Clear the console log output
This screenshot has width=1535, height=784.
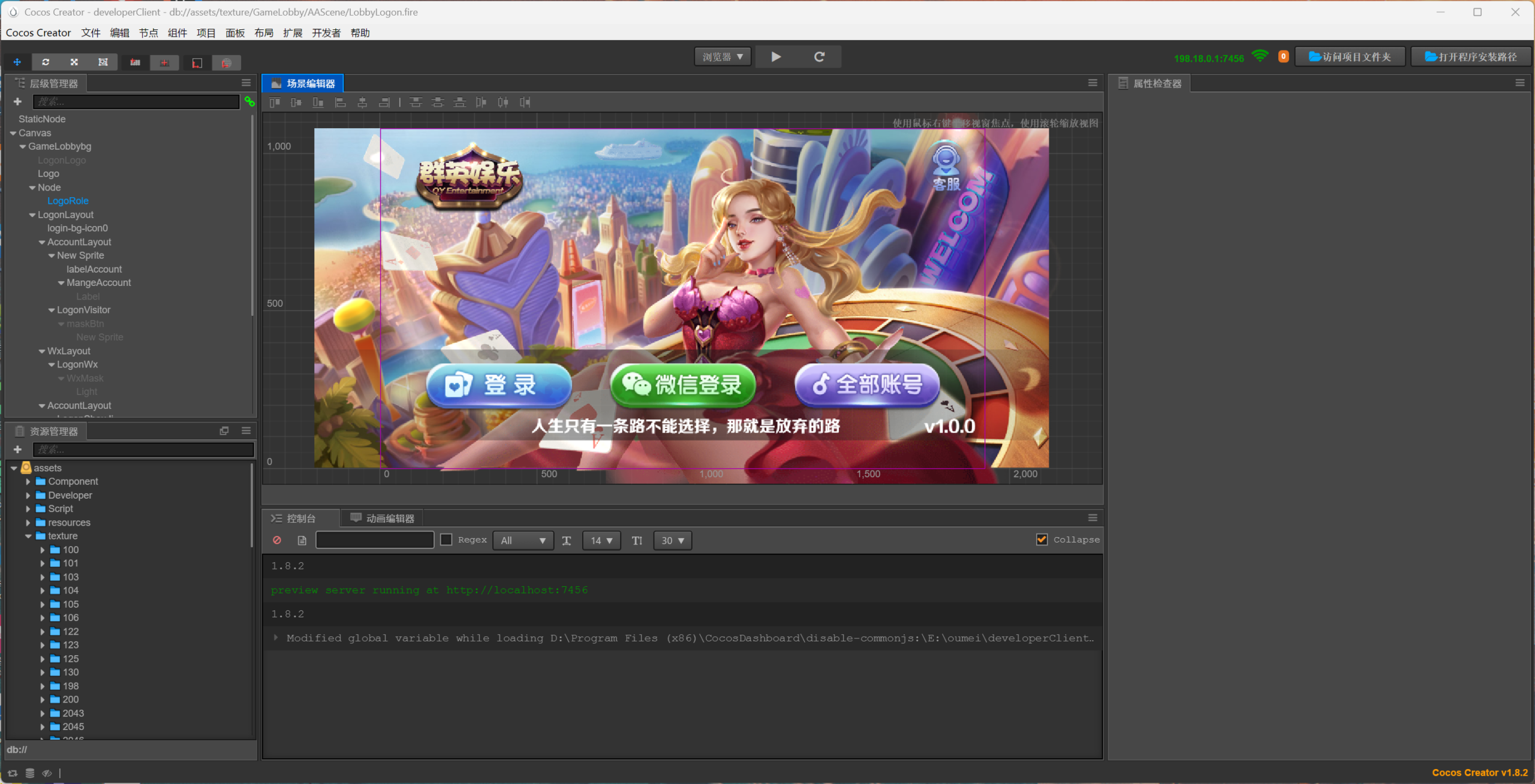pyautogui.click(x=277, y=540)
